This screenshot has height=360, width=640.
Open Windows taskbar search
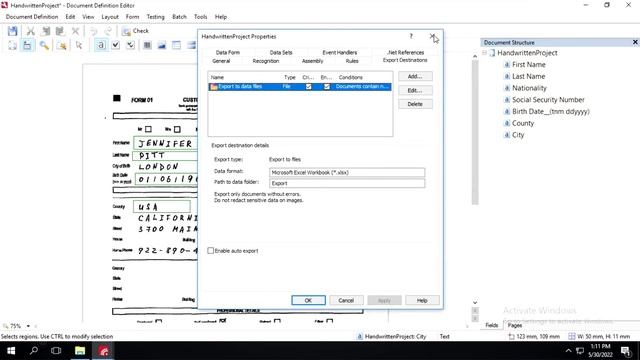point(34,351)
